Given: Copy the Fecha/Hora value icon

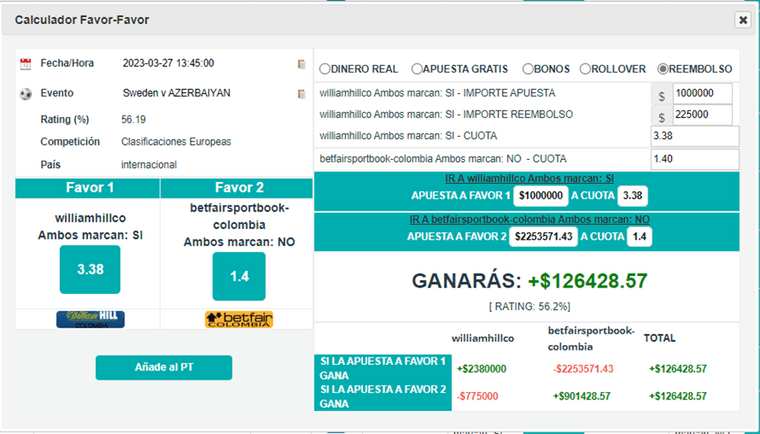Looking at the screenshot, I should 301,64.
